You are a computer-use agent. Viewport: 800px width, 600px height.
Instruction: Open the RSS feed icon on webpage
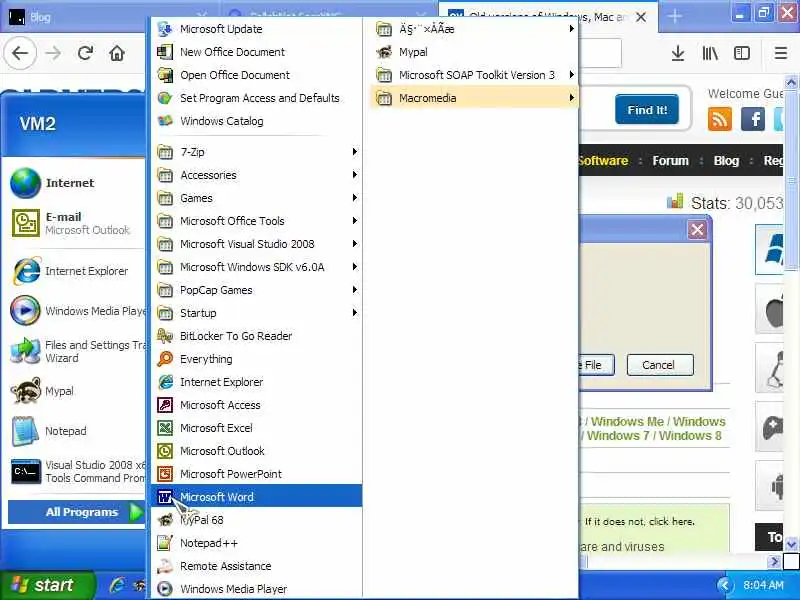(x=719, y=119)
